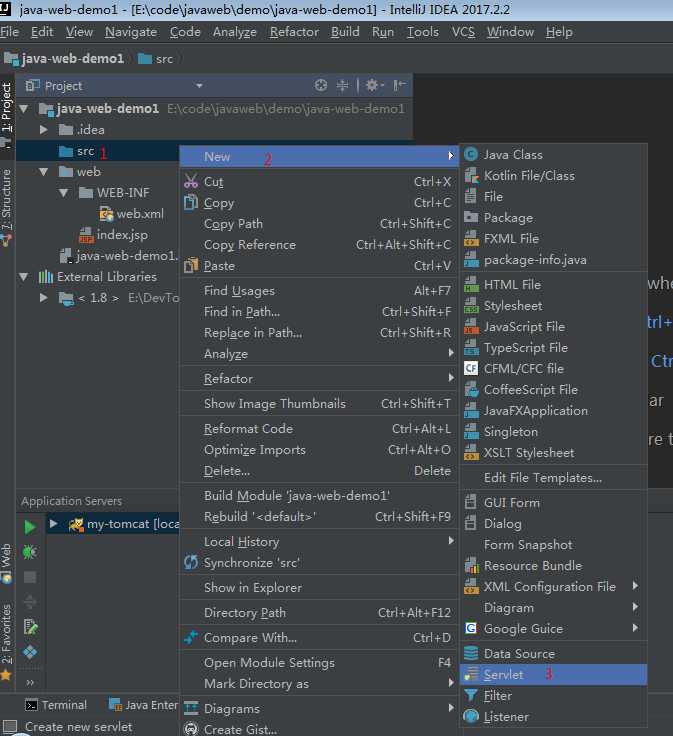Image resolution: width=673 pixels, height=736 pixels.
Task: Click the stop square icon in Application Servers
Action: click(x=30, y=577)
